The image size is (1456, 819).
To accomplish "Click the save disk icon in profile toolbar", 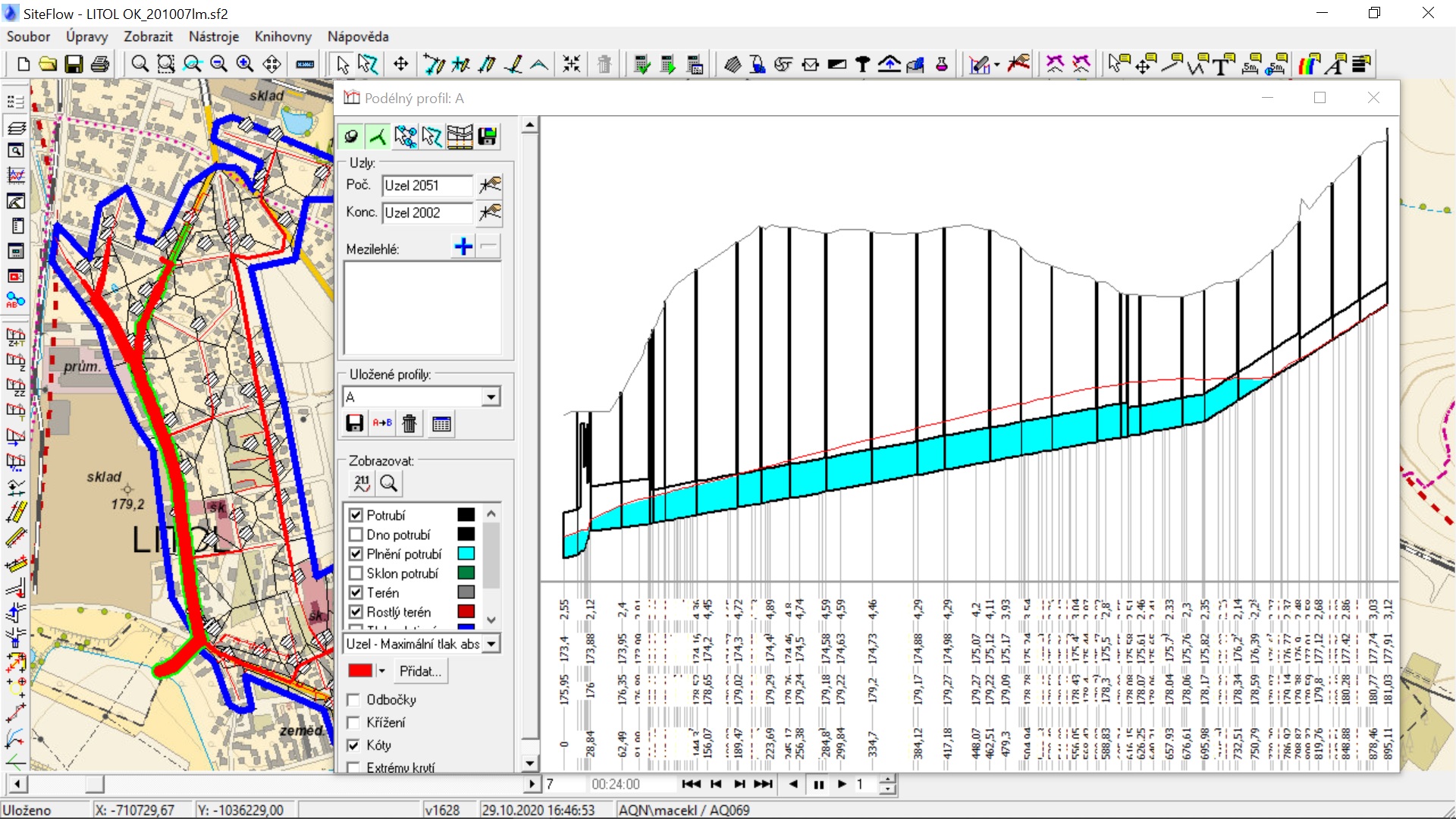I will (x=488, y=136).
